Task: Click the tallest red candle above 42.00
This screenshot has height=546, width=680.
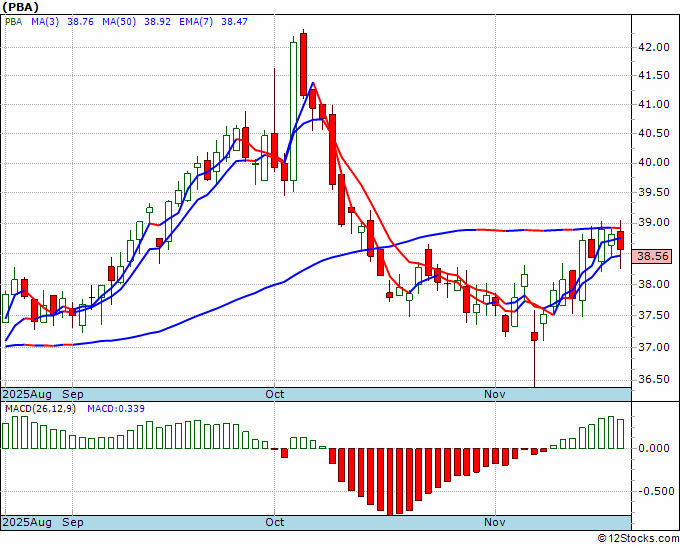Action: point(304,64)
